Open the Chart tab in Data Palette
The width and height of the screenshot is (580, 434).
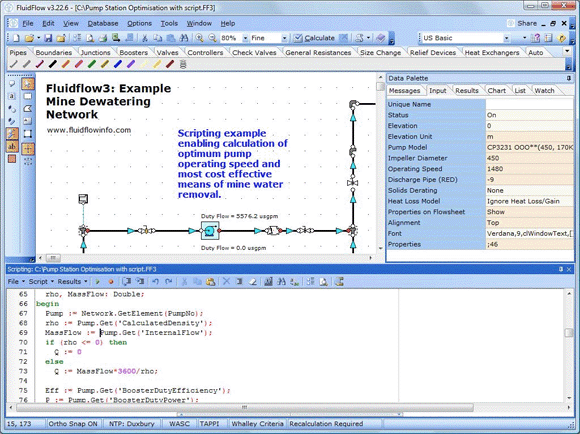pyautogui.click(x=496, y=91)
